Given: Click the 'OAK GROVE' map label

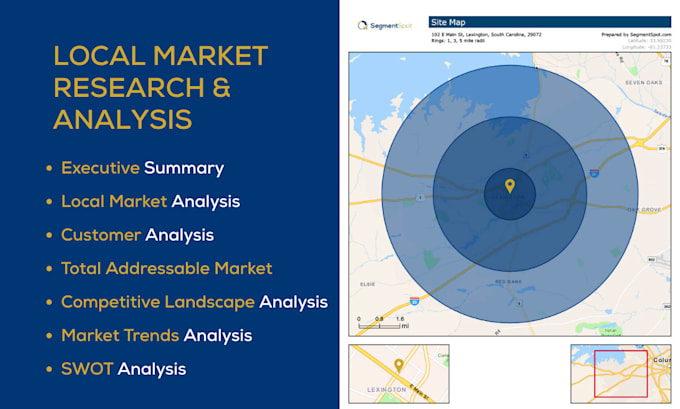Looking at the screenshot, I should [644, 209].
